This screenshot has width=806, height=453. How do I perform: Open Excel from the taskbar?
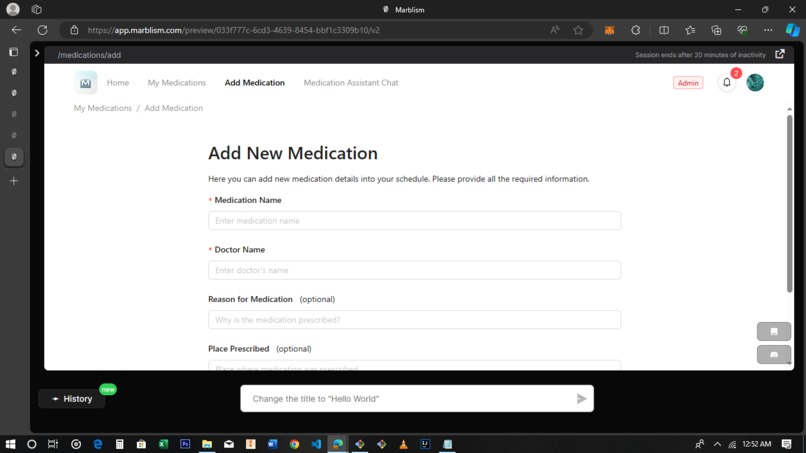tap(163, 444)
